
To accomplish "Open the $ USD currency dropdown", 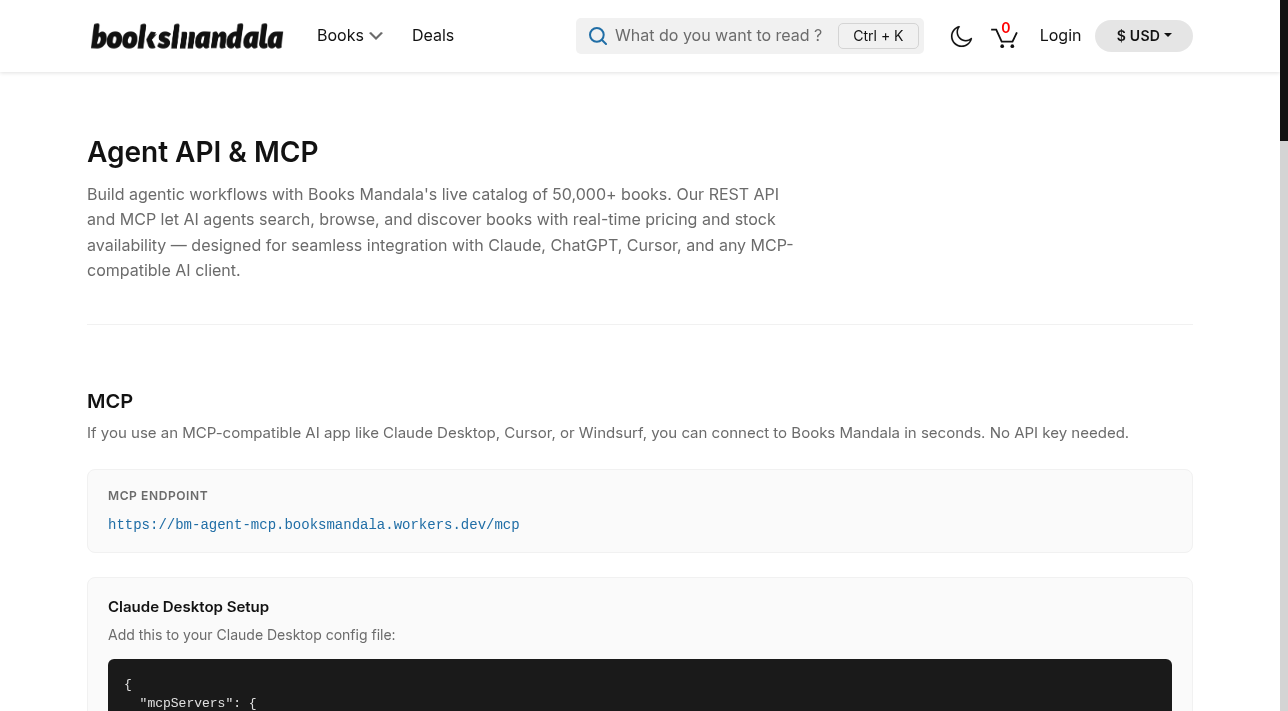I will (x=1144, y=36).
